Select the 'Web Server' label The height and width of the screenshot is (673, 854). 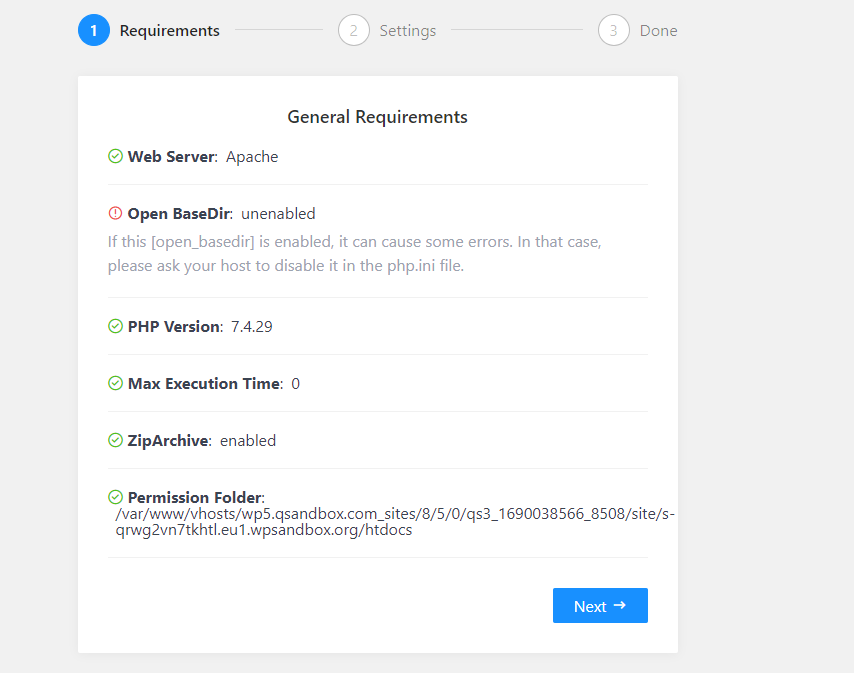tap(173, 157)
